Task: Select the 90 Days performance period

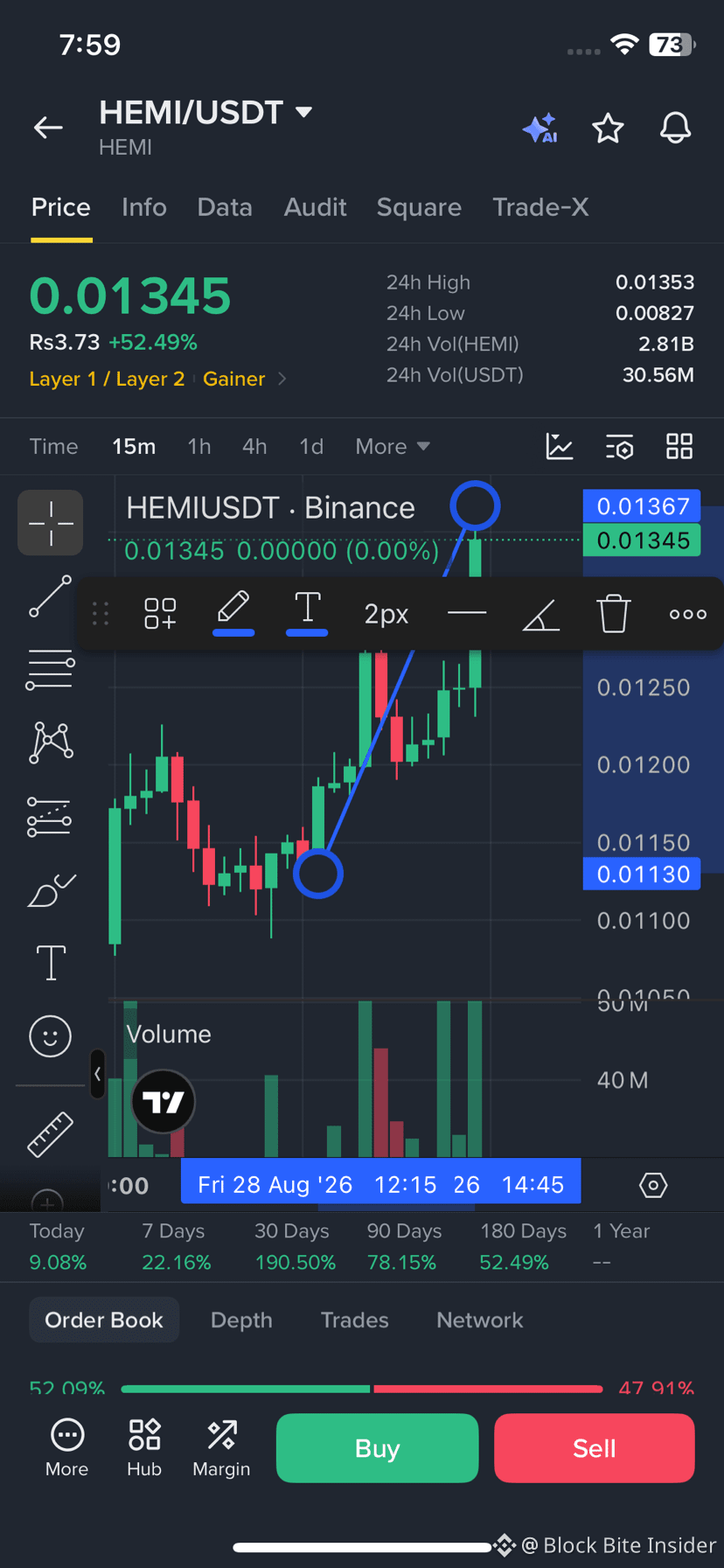Action: 404,1246
